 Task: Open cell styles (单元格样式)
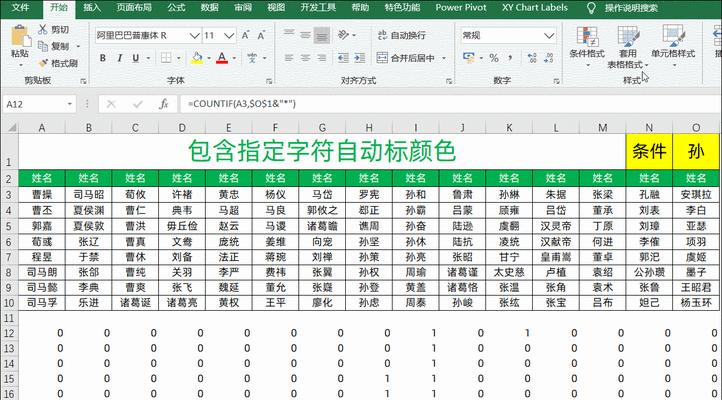[x=673, y=46]
